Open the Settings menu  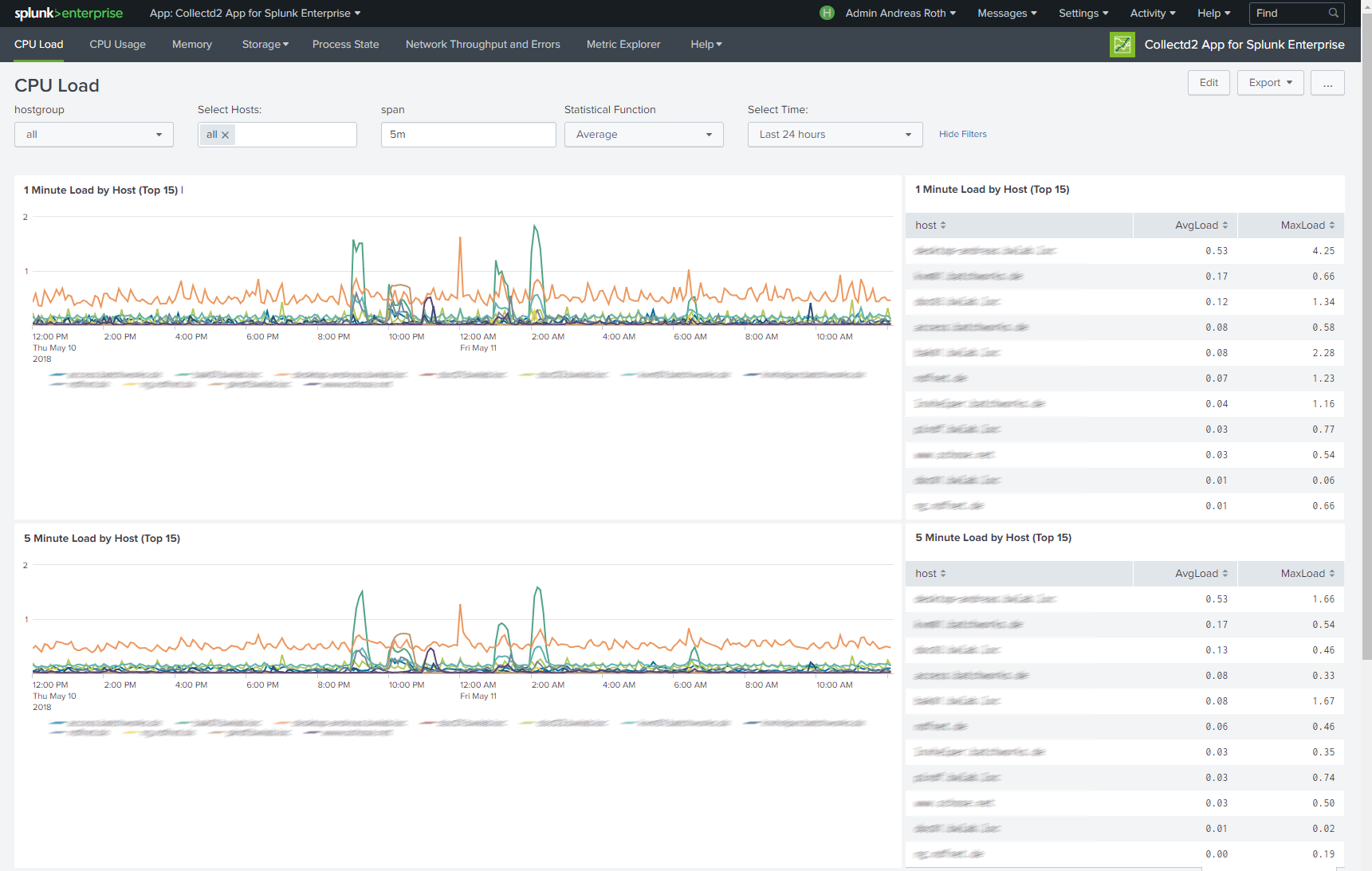[x=1083, y=14]
